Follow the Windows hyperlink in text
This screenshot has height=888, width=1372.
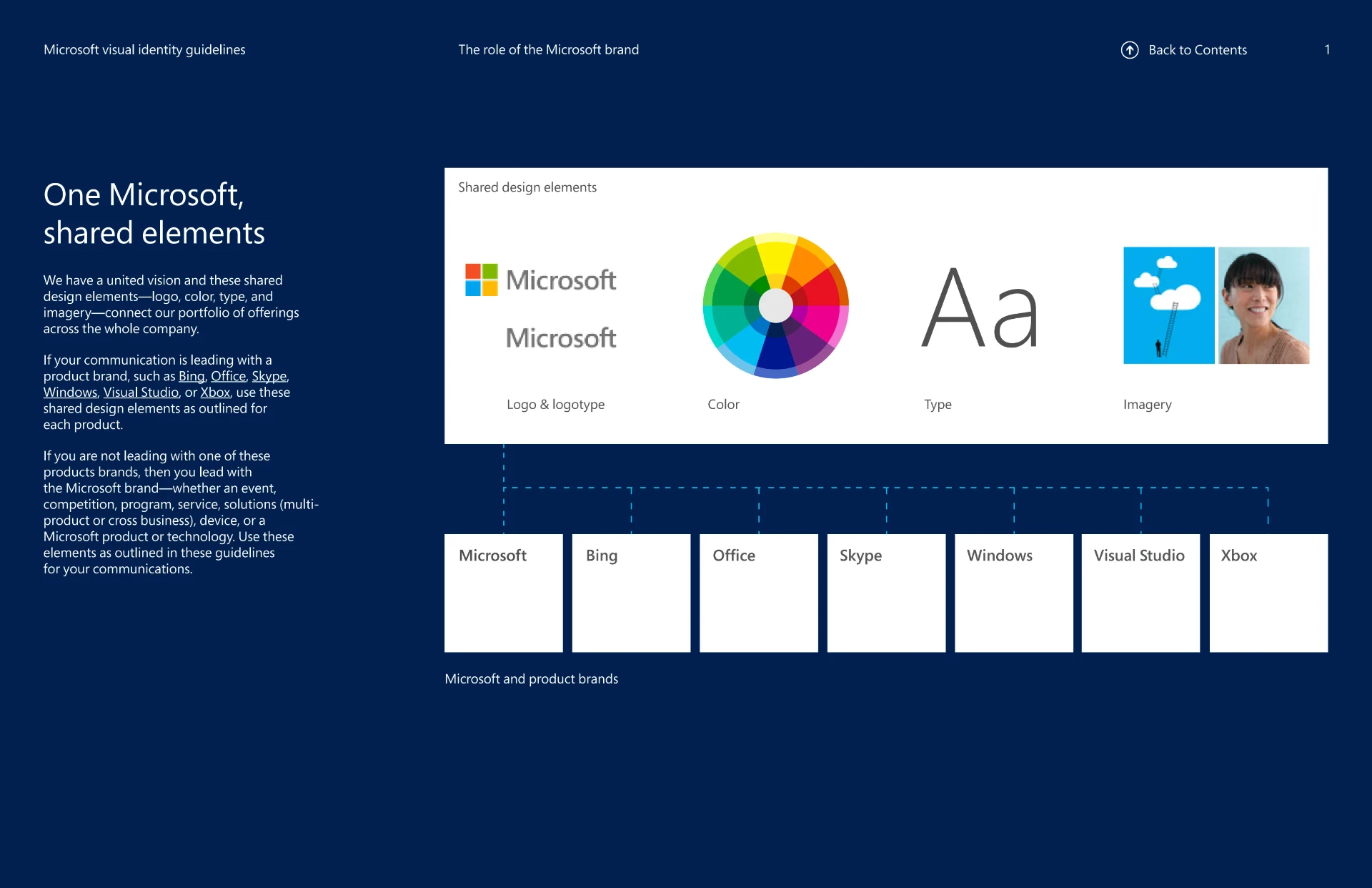[x=70, y=393]
